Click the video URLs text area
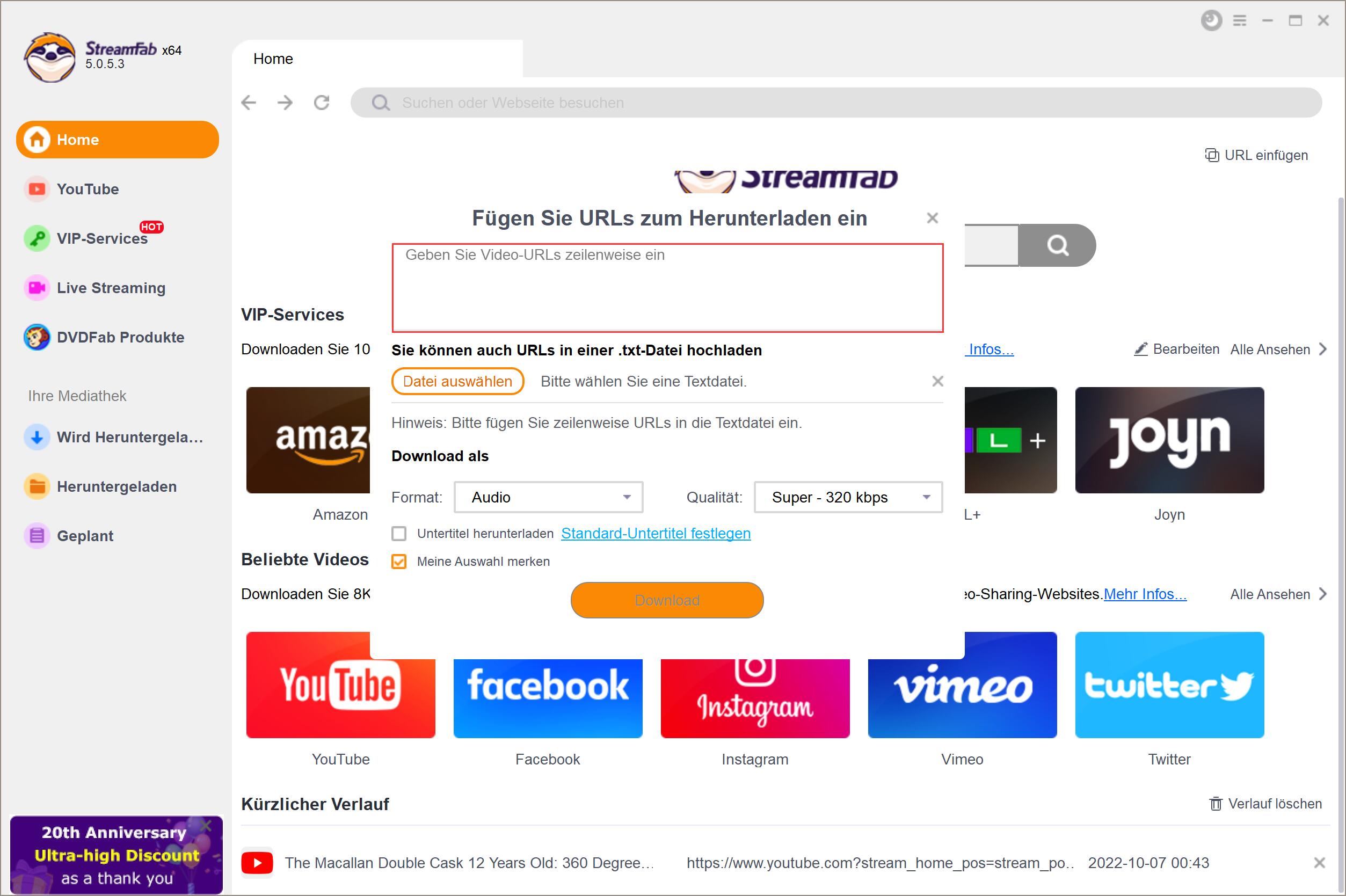 (667, 287)
